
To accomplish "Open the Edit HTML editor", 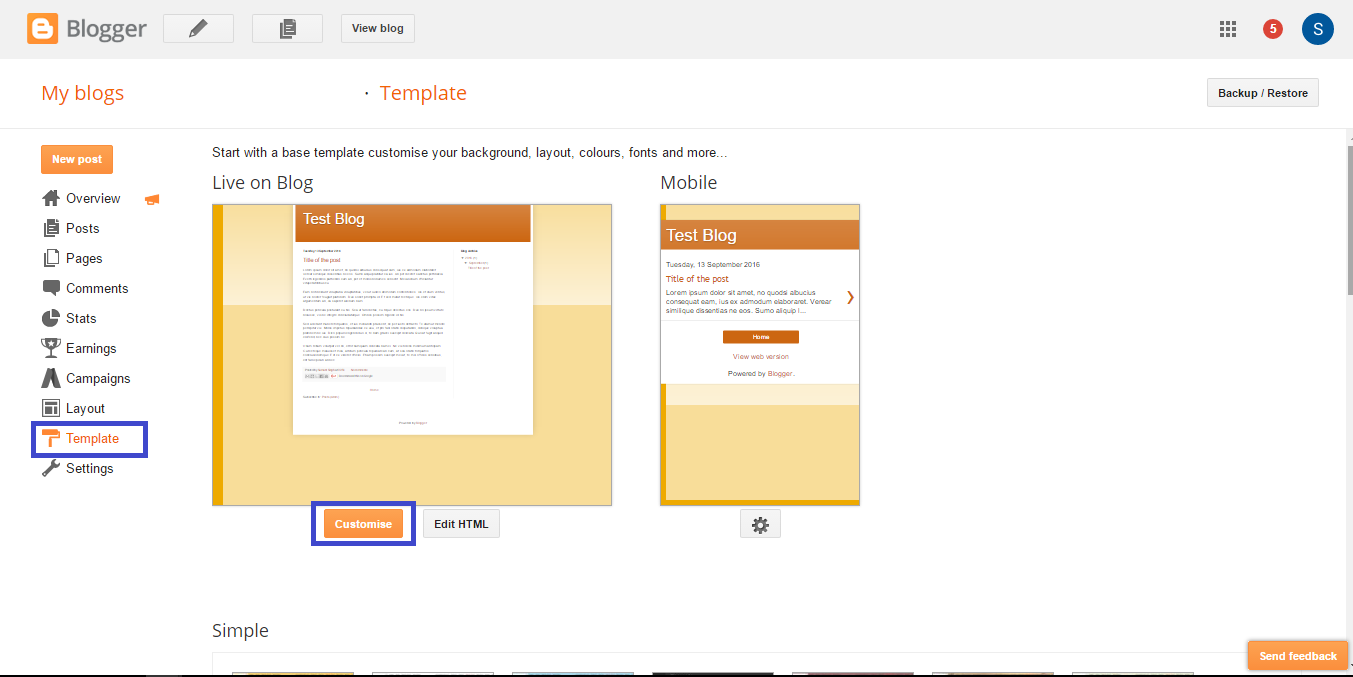I will pos(460,523).
